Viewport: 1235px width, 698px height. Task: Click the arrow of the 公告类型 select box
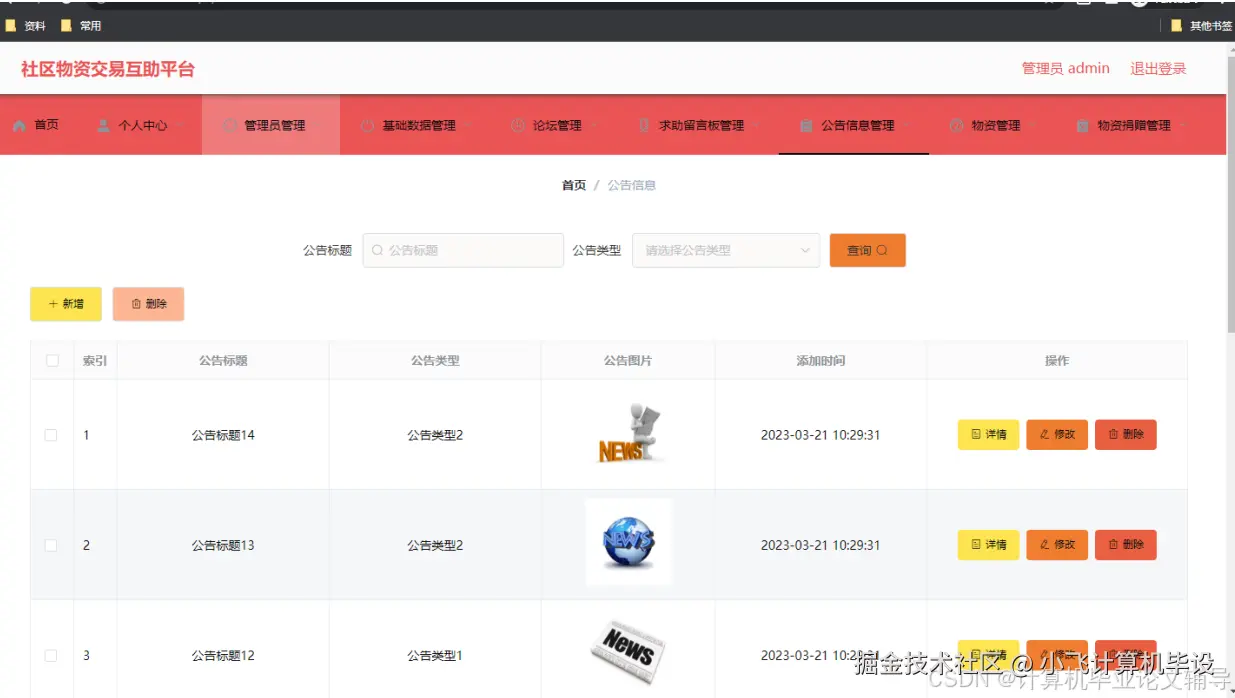click(805, 250)
